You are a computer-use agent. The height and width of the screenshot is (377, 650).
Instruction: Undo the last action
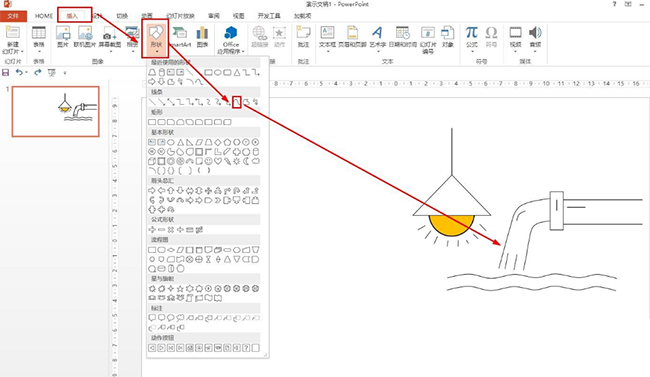(19, 72)
